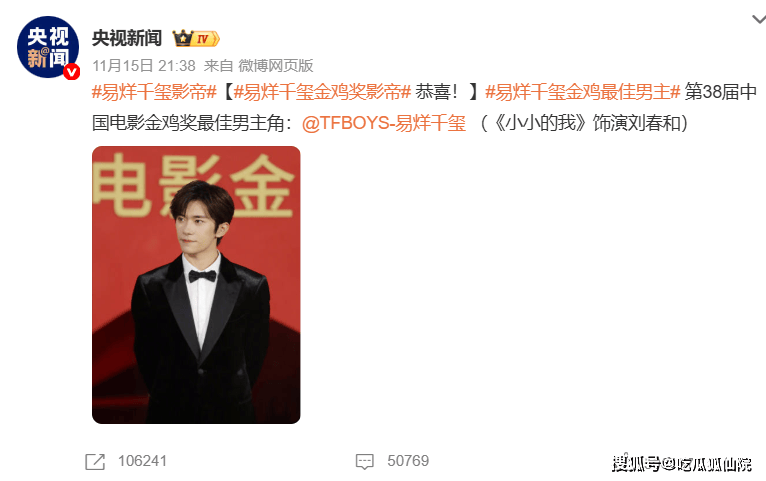766x481 pixels.
Task: Open hashtag #易烊千玺金鸡奖影帝#
Action: coord(322,92)
